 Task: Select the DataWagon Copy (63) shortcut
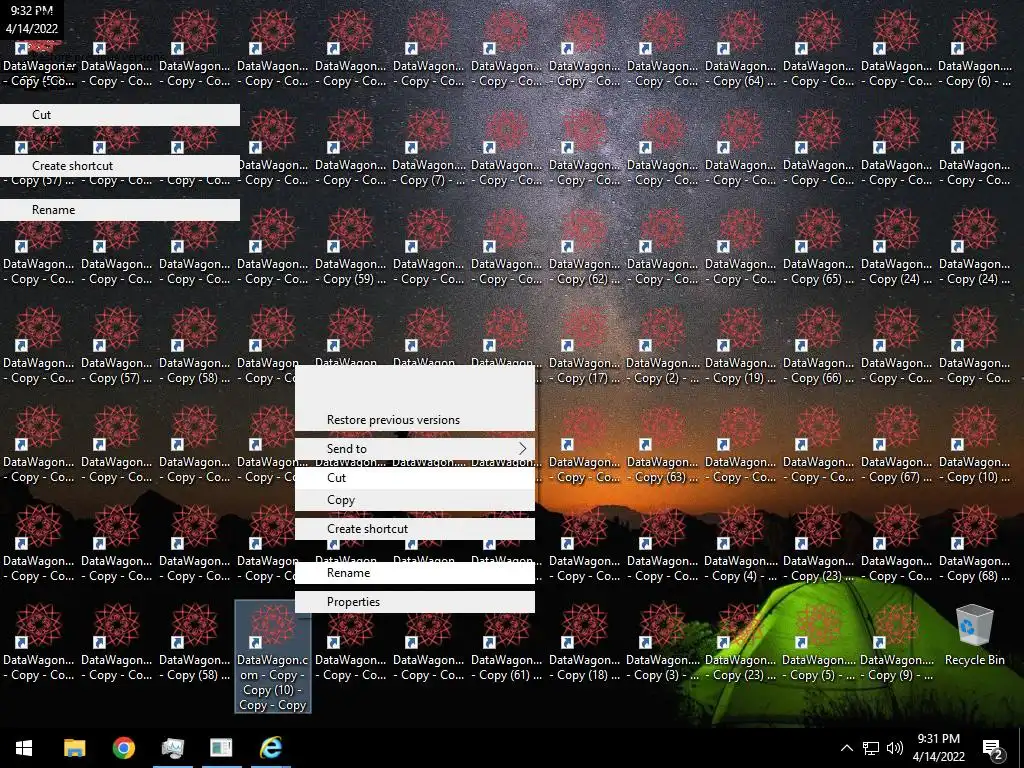(662, 445)
